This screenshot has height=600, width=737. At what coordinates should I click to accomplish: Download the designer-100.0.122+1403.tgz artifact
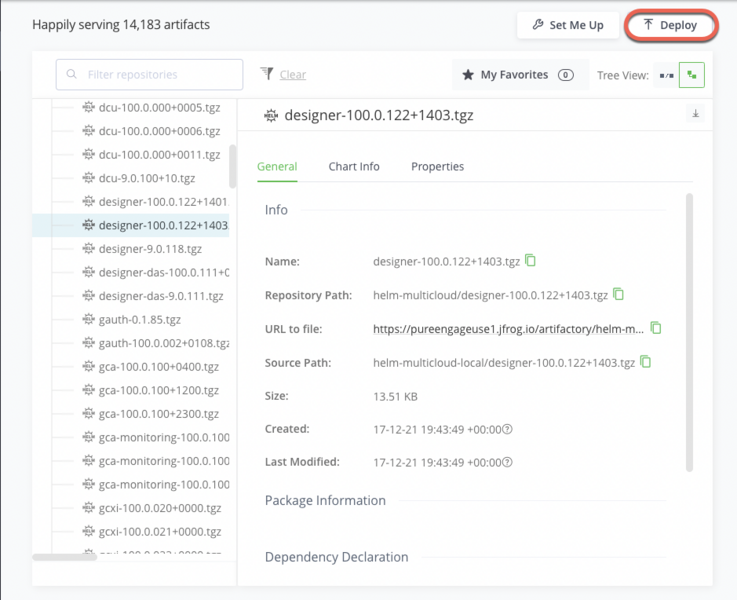(696, 114)
